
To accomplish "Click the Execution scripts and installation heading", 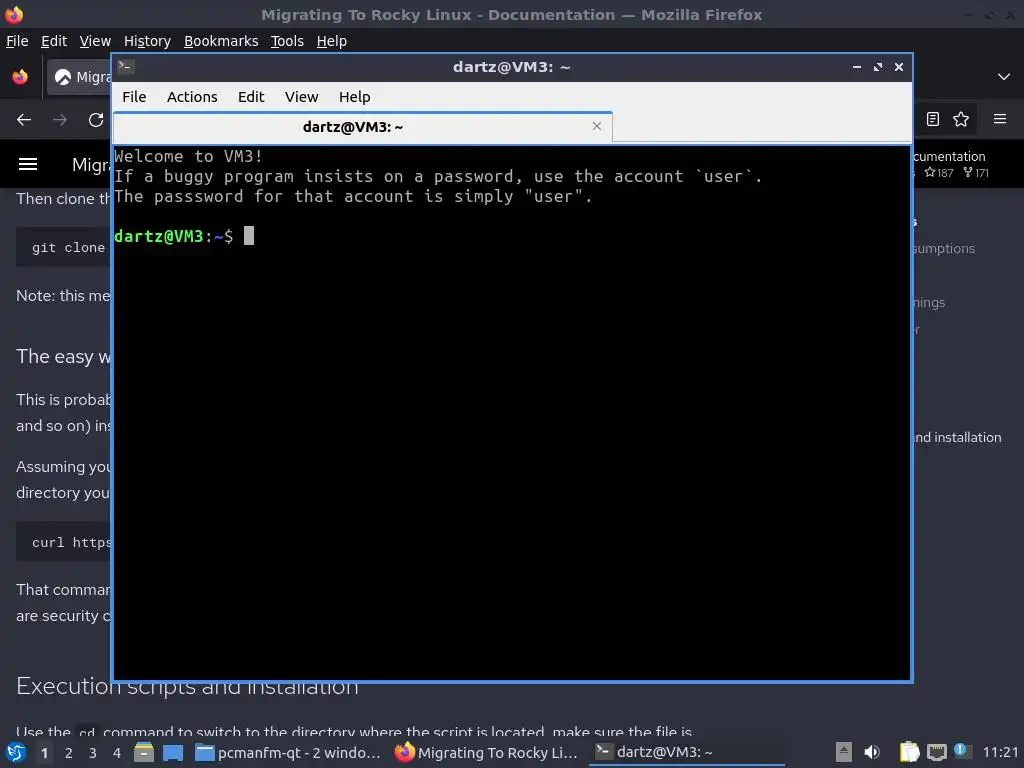I will (x=187, y=686).
